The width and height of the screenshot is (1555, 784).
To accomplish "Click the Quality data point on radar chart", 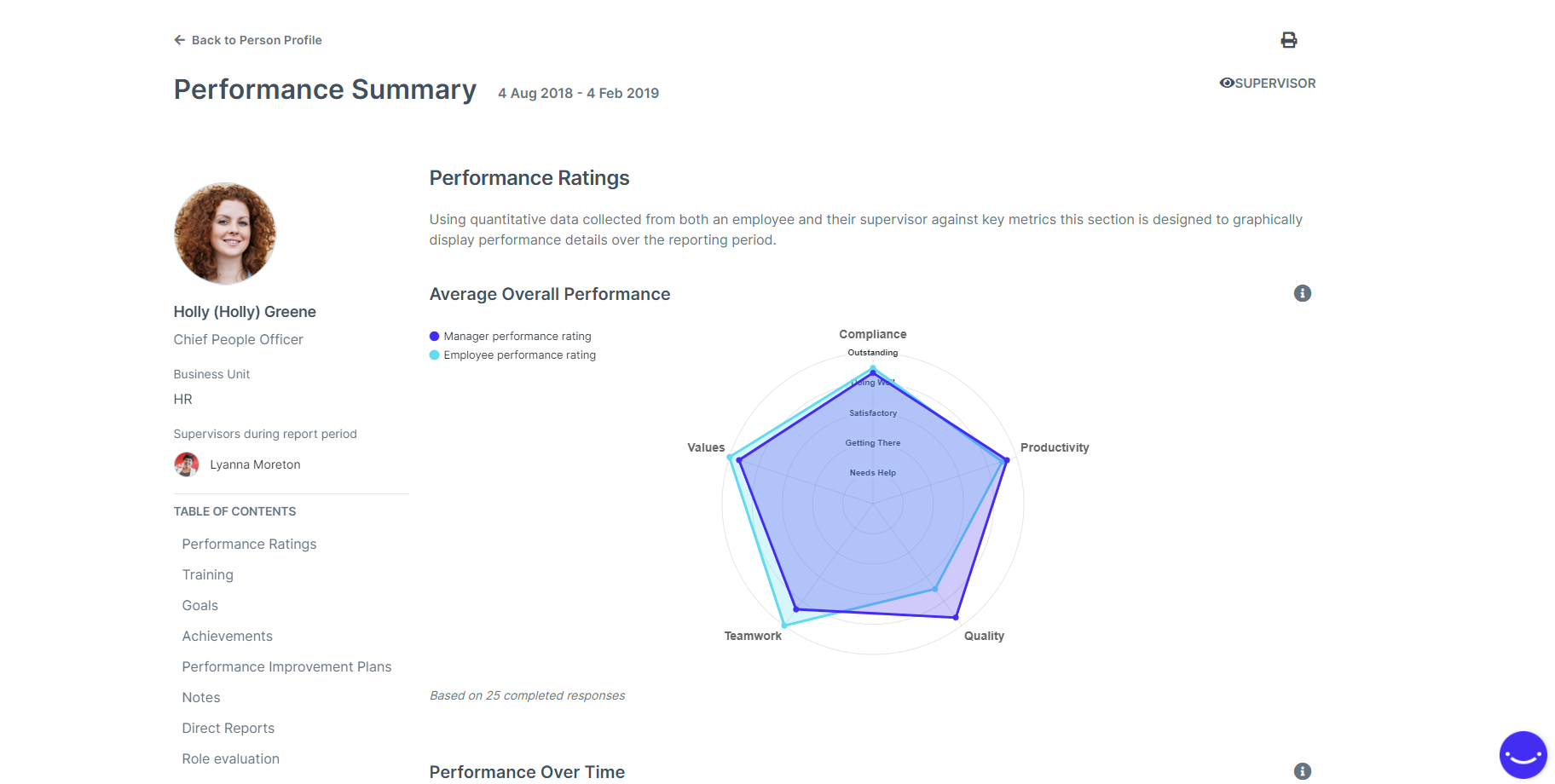I will coord(956,617).
